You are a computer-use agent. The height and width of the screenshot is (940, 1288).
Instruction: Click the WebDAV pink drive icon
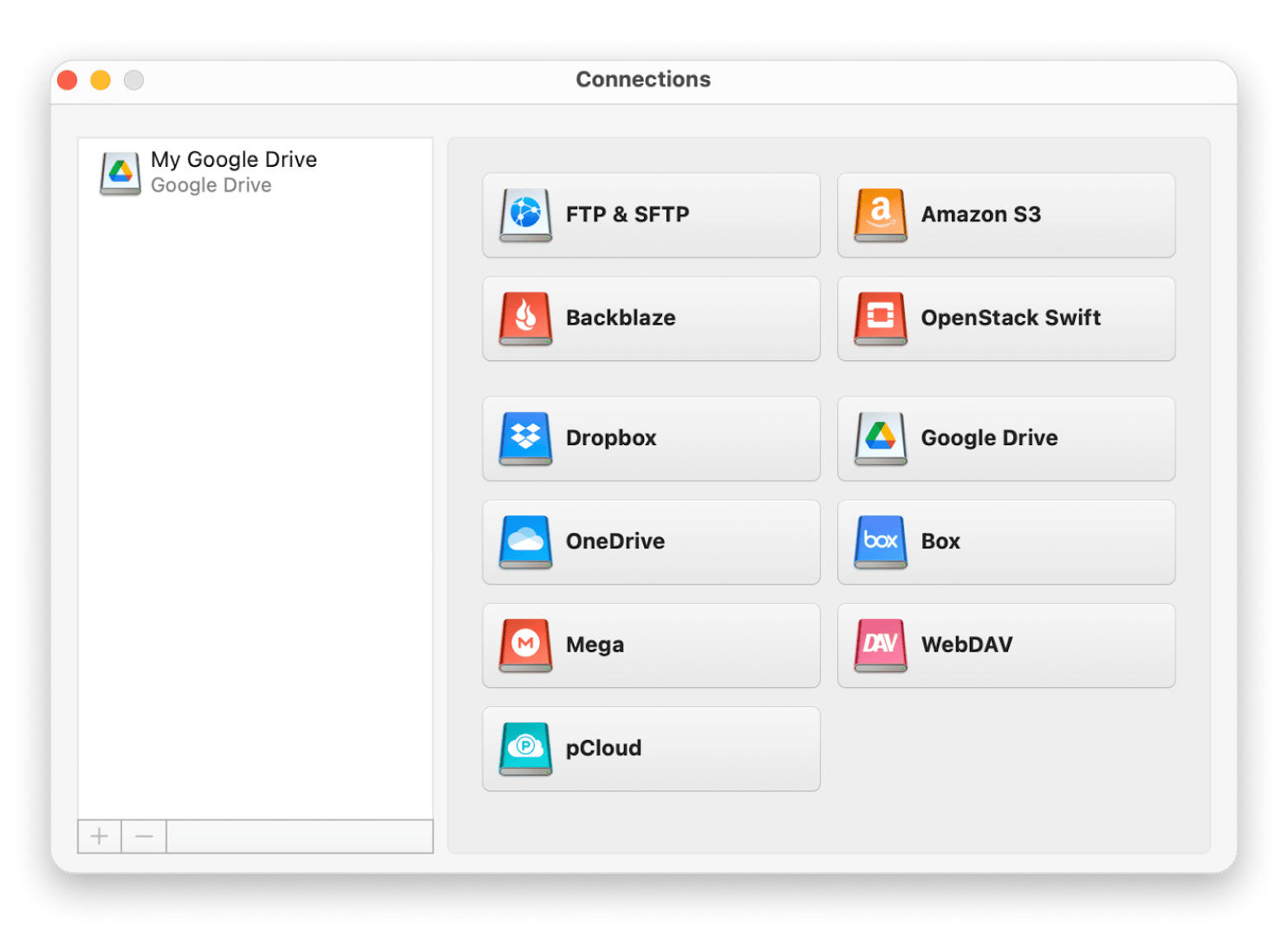(x=880, y=645)
